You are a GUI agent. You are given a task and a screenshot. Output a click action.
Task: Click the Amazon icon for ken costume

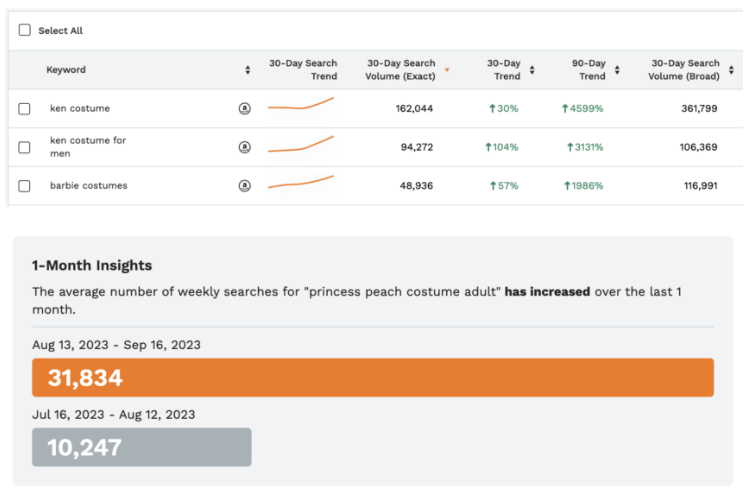click(245, 108)
